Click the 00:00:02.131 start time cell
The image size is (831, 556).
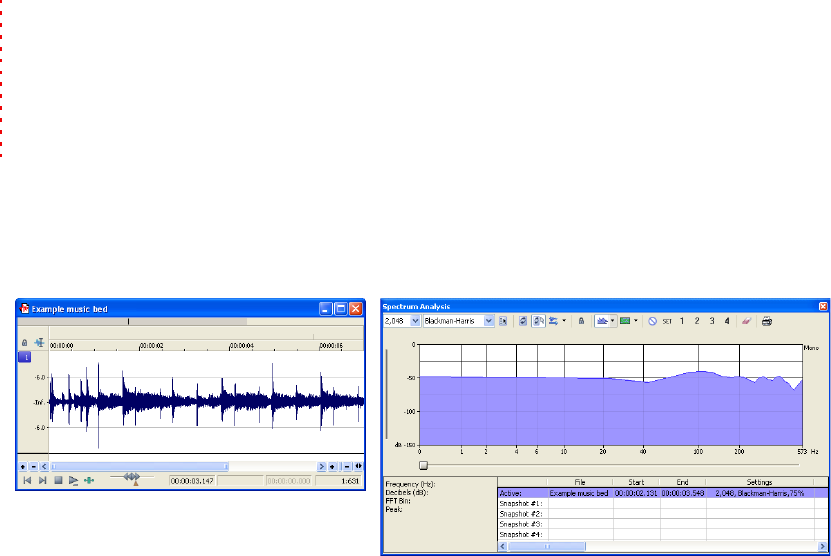(x=636, y=493)
